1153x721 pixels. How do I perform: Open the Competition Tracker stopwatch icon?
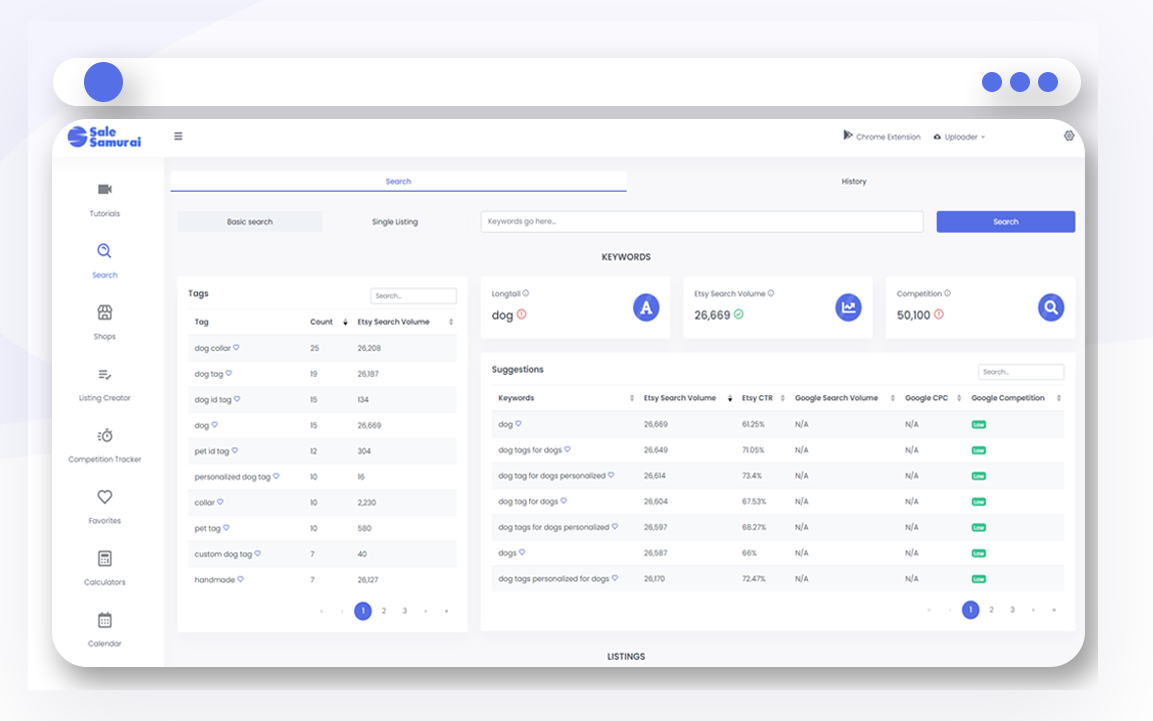(x=104, y=436)
